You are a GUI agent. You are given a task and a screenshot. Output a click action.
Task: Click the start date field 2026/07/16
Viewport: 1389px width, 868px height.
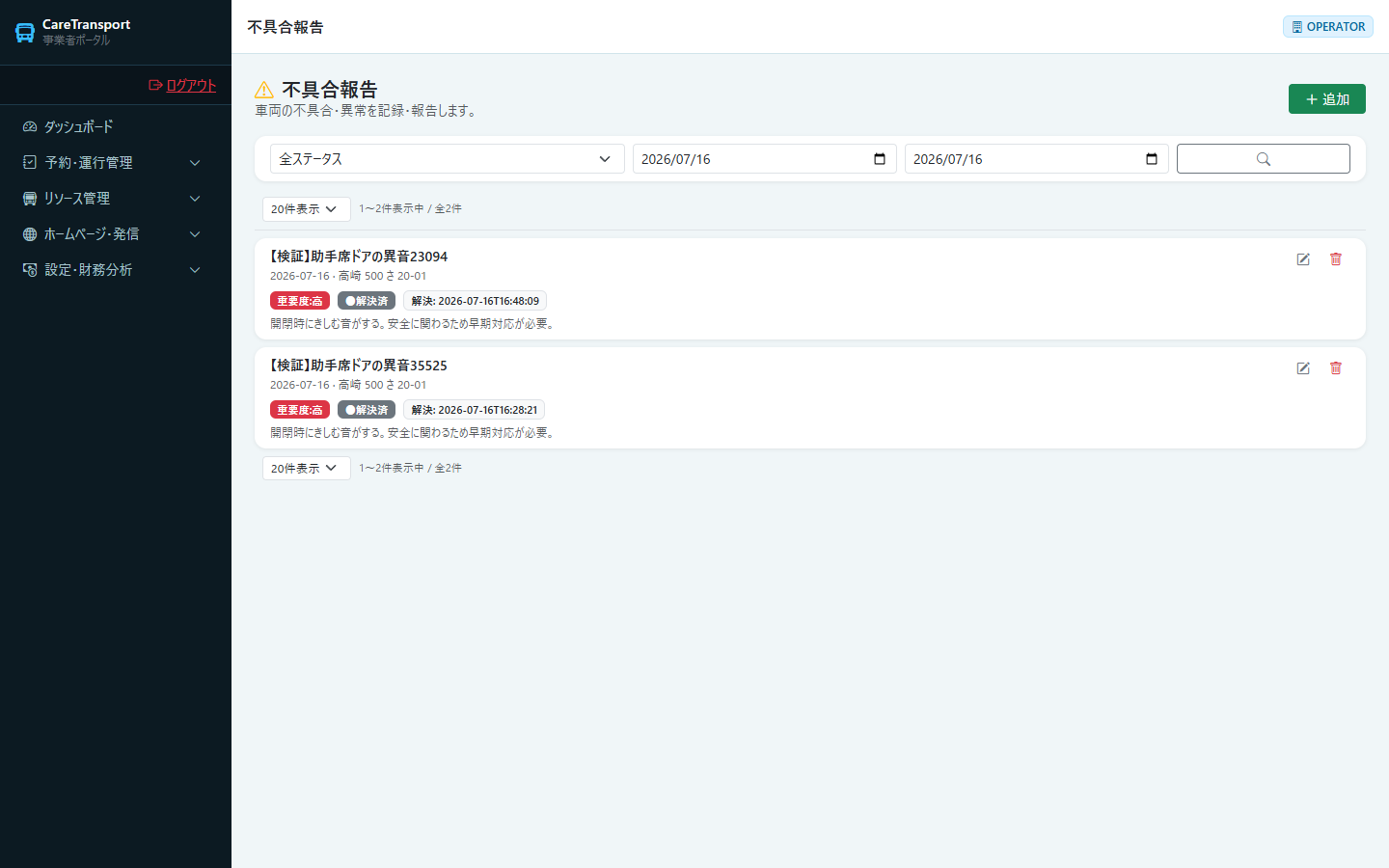tap(765, 158)
